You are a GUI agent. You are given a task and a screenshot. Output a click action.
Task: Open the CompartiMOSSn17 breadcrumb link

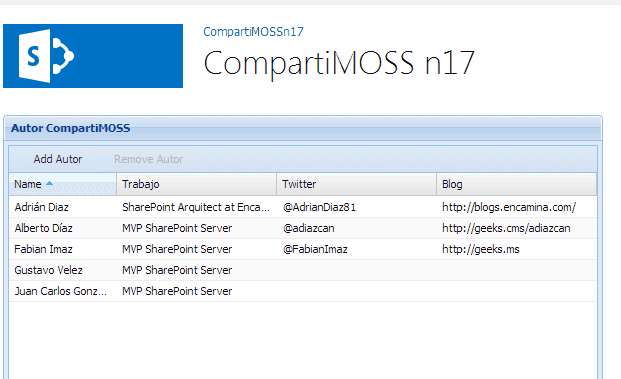(253, 32)
